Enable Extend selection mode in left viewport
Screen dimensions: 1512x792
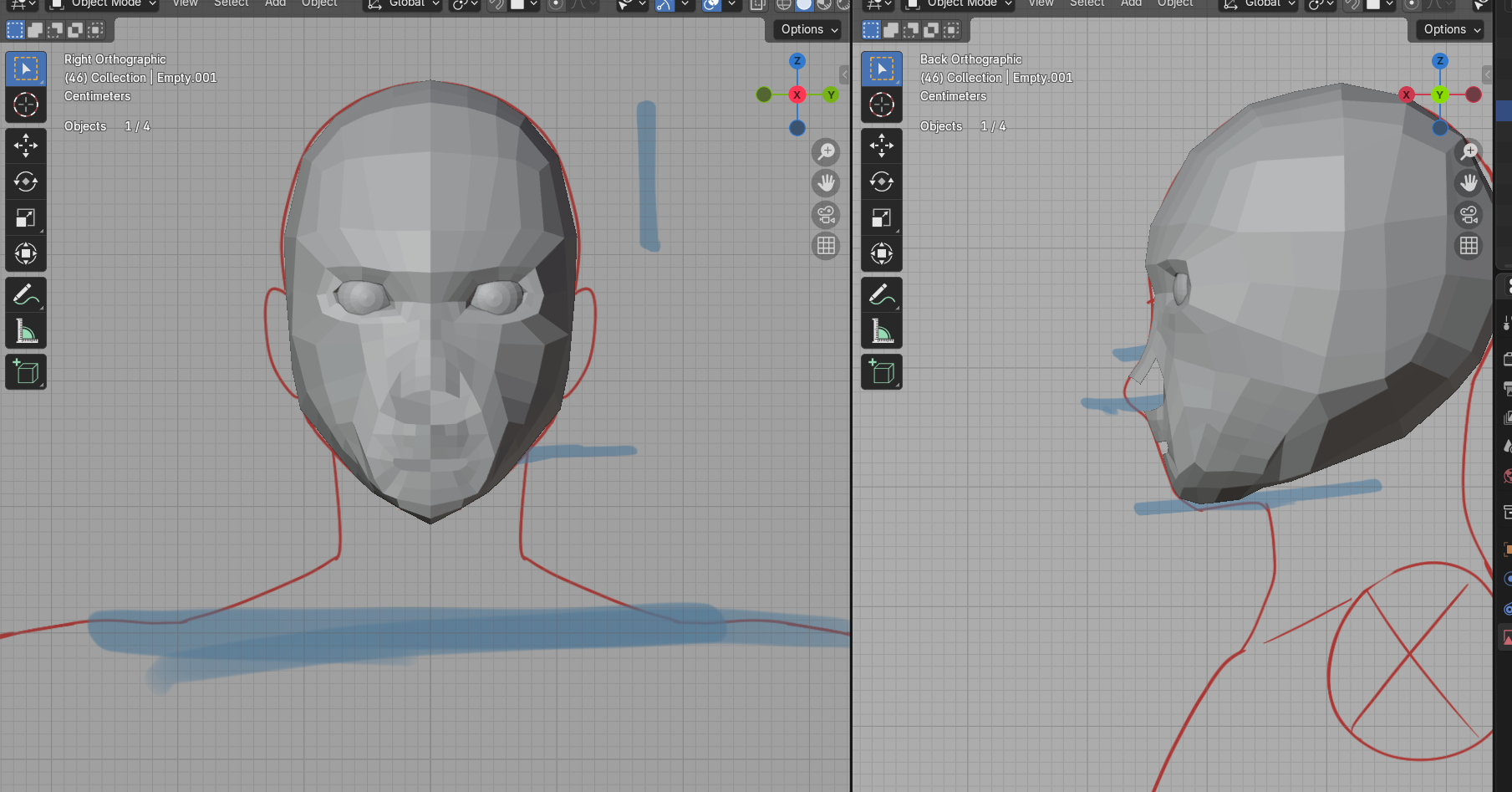pyautogui.click(x=35, y=30)
